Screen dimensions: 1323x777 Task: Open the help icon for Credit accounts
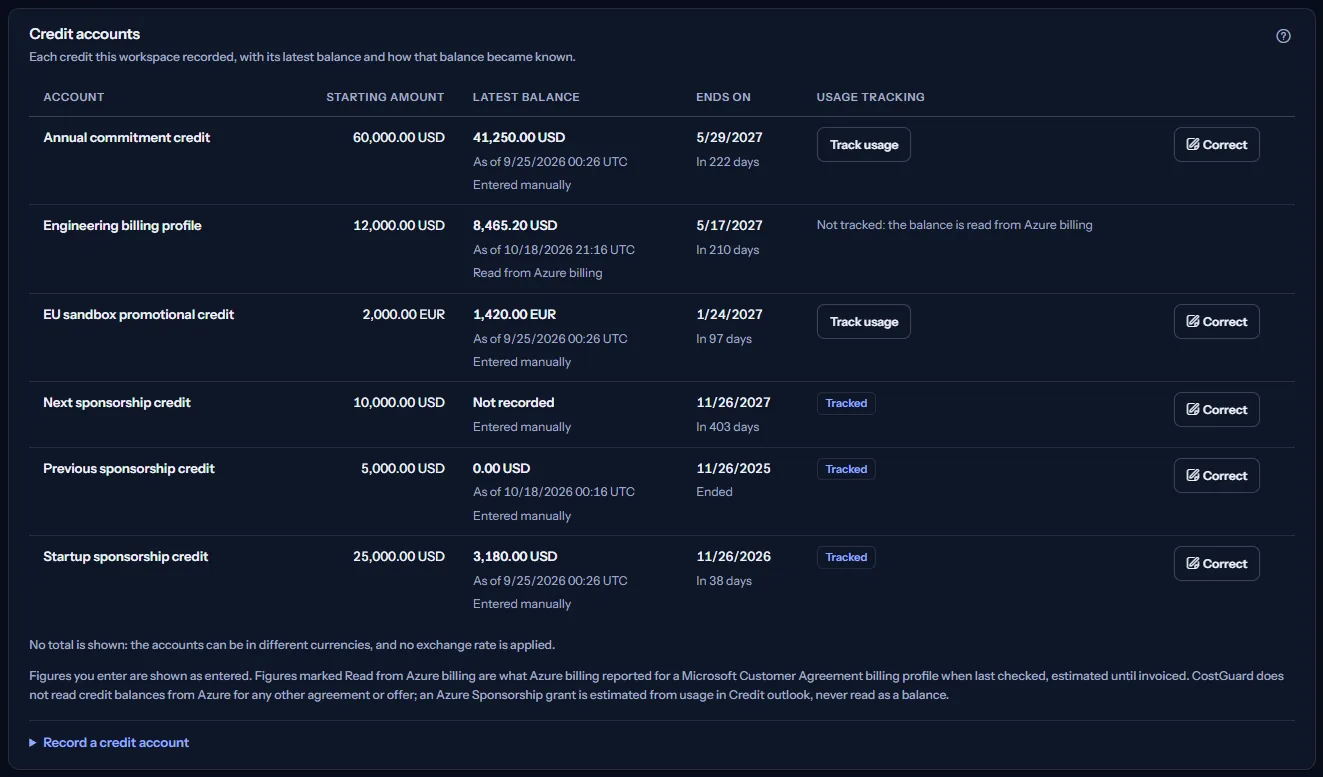(1283, 36)
